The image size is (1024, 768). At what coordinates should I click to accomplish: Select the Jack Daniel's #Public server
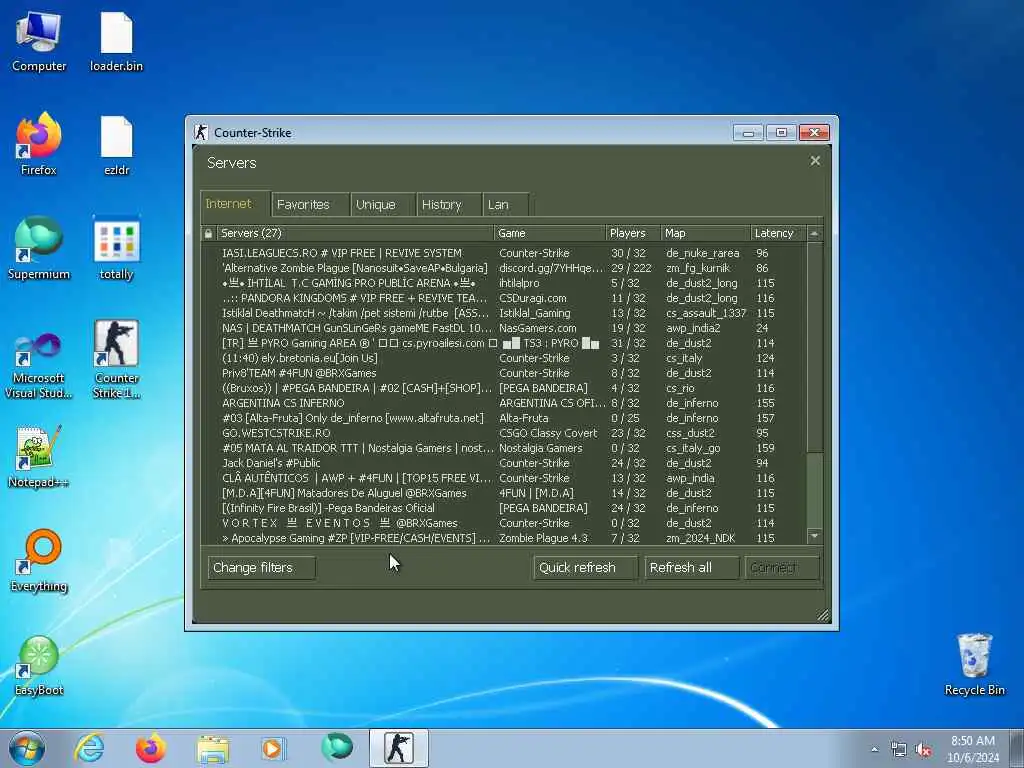pyautogui.click(x=504, y=463)
